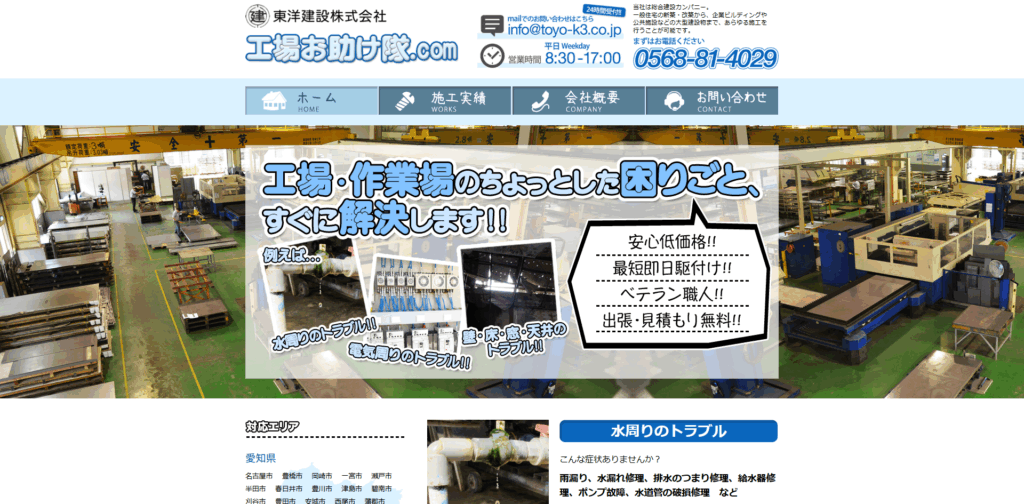Click the 一宮市 area link
This screenshot has width=1024, height=504.
point(351,476)
